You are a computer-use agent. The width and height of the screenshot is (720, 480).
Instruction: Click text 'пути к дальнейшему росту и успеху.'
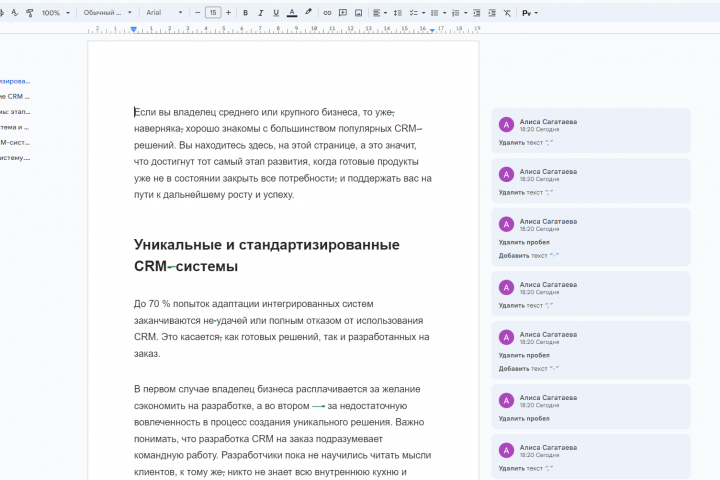(x=214, y=195)
